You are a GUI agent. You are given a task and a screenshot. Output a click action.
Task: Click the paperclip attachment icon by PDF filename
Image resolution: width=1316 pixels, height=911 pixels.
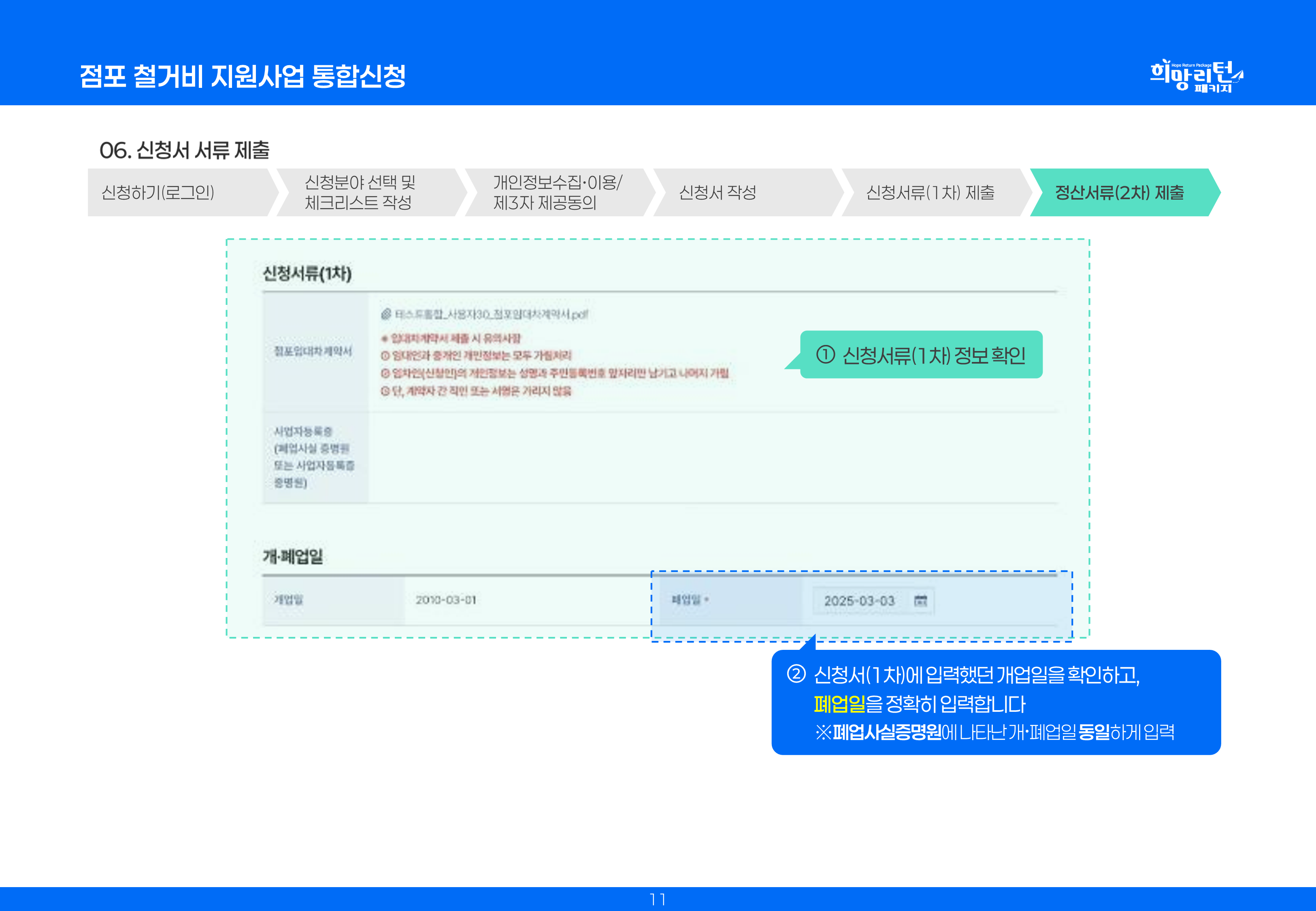pos(386,314)
